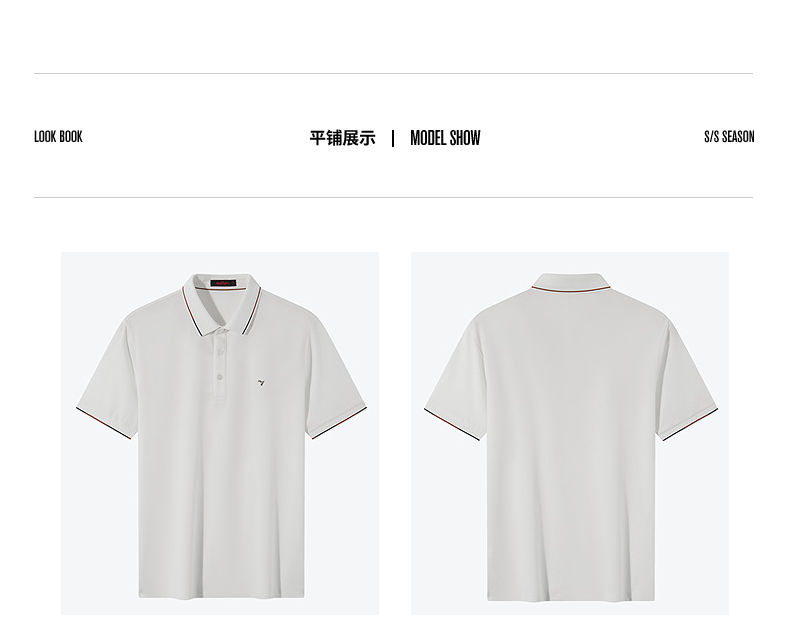Click the right sleeve cuff on back view
Viewport: 790px width, 624px height.
coord(690,425)
